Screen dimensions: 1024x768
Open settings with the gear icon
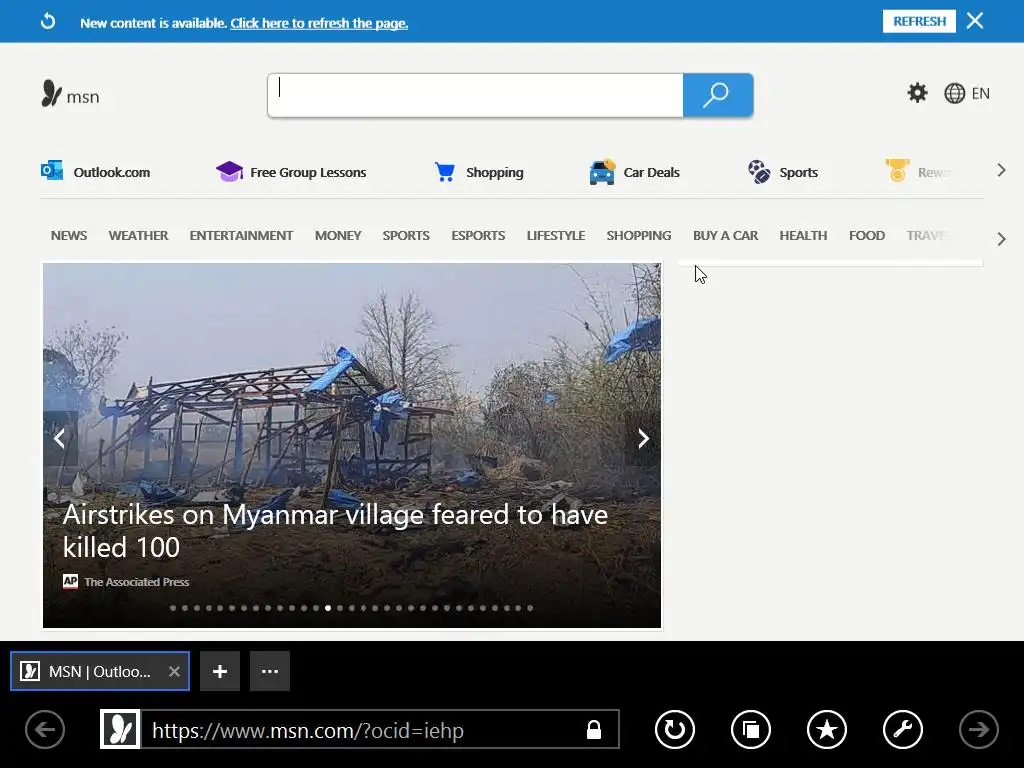(x=917, y=93)
